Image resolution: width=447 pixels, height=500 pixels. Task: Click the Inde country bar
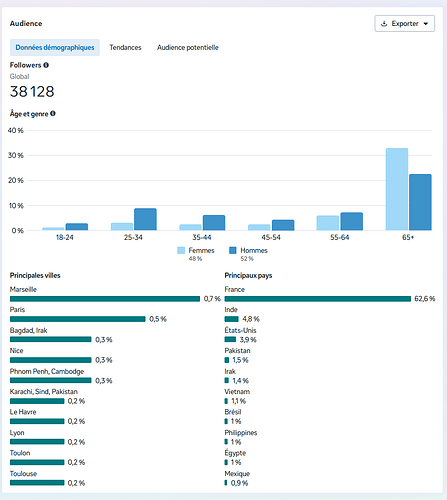[232, 319]
